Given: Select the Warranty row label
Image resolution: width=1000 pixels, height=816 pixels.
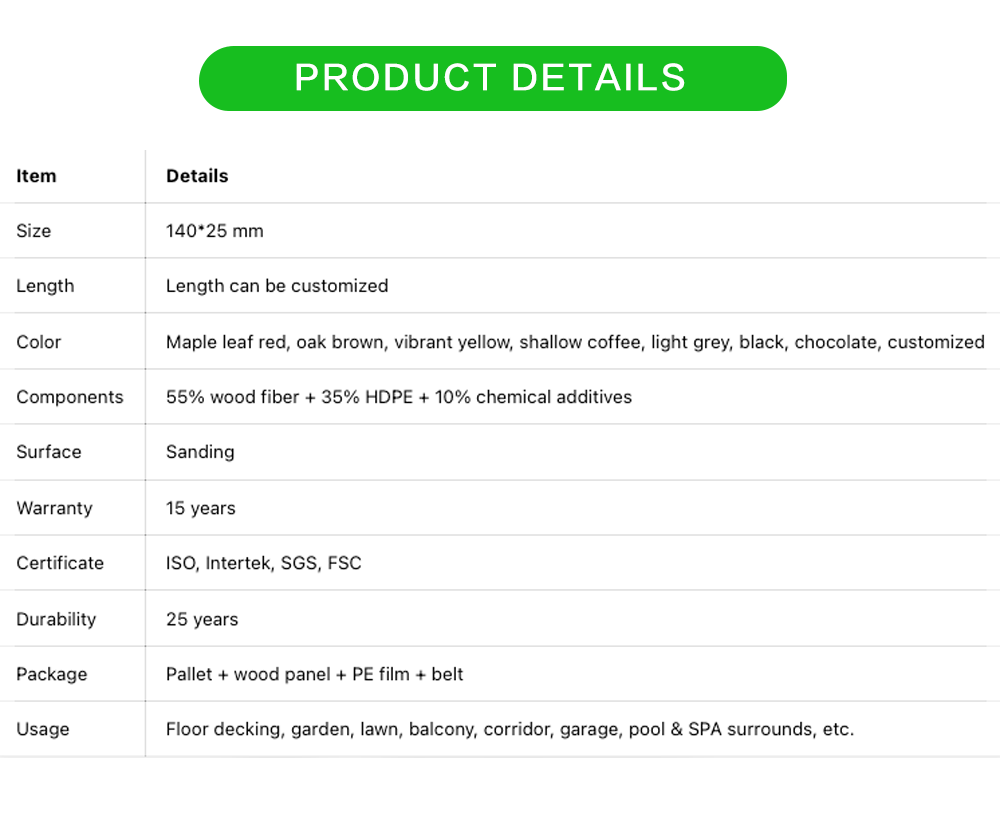Looking at the screenshot, I should tap(54, 508).
